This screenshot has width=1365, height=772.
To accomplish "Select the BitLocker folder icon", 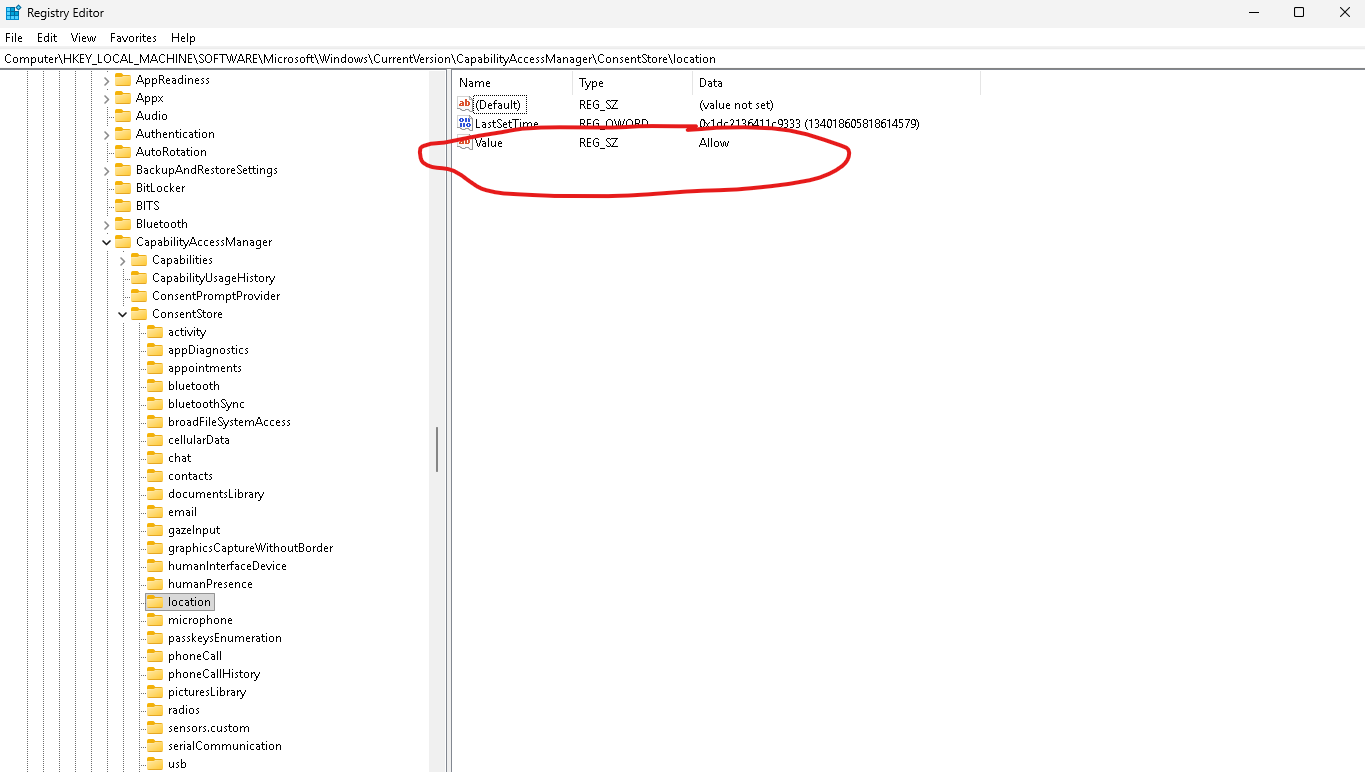I will 123,188.
